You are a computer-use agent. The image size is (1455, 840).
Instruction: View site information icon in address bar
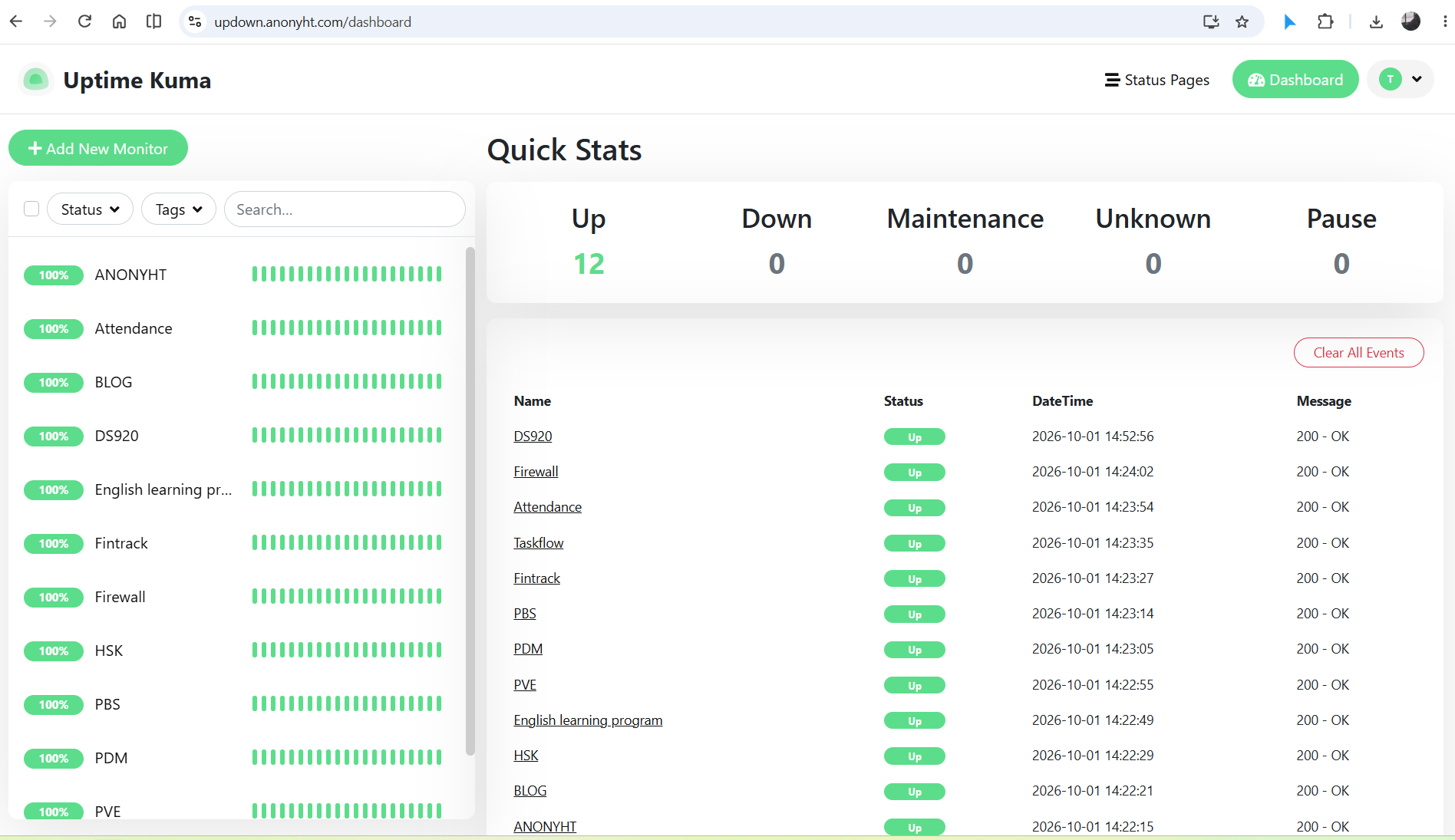196,21
